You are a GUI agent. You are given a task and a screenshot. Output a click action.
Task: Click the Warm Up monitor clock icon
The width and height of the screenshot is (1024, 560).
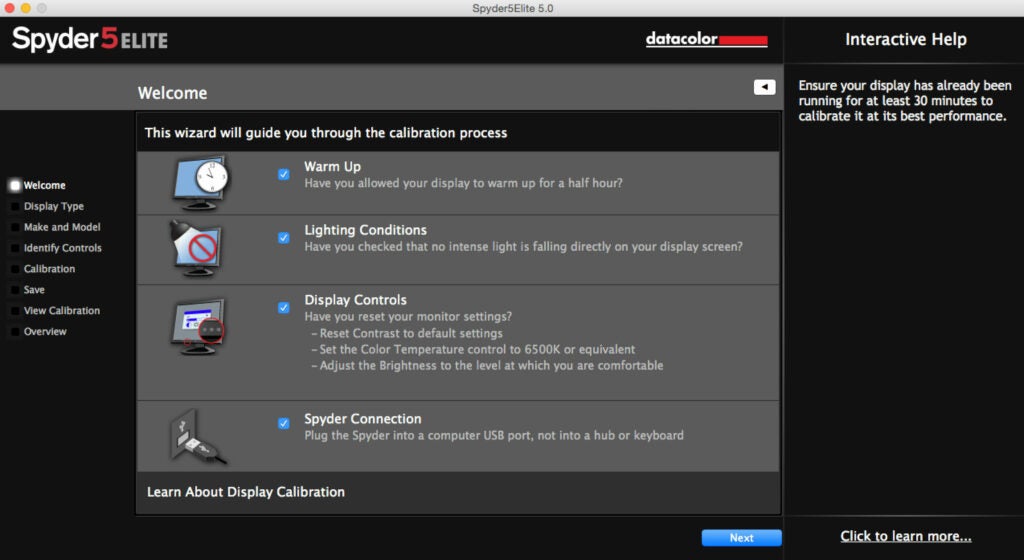point(200,183)
